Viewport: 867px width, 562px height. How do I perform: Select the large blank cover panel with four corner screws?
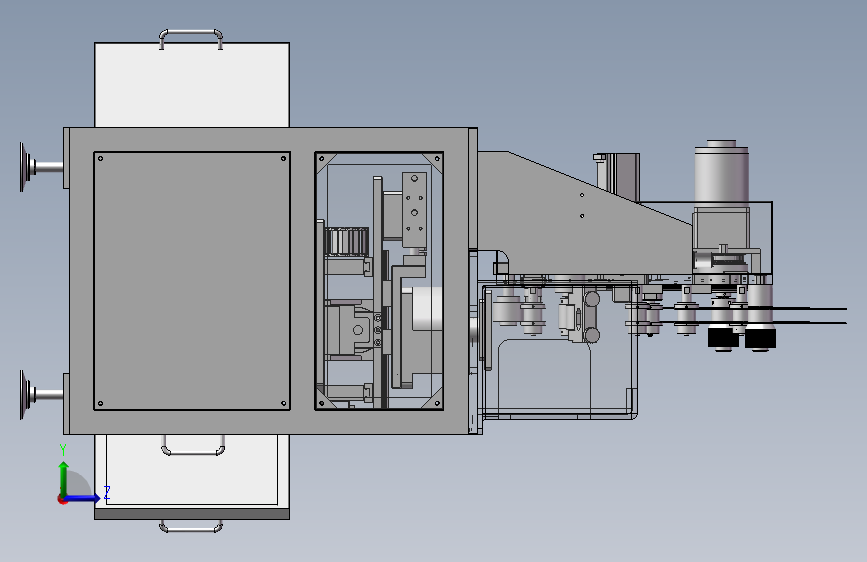[192, 281]
